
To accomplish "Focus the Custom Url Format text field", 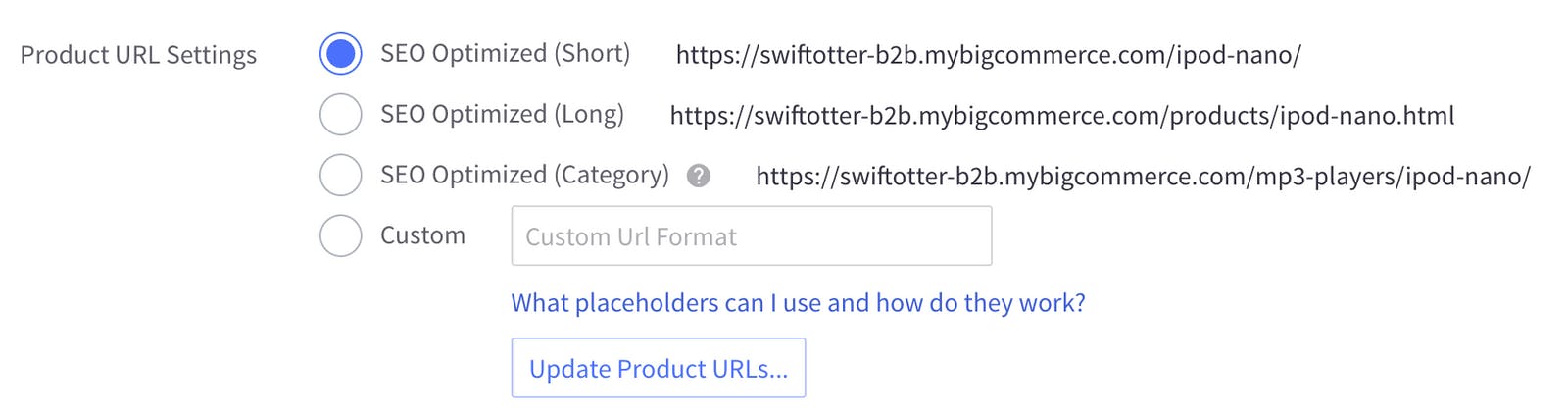I will pos(752,235).
